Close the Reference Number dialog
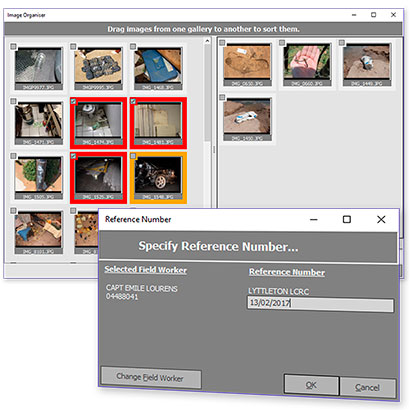The image size is (410, 410). (381, 219)
